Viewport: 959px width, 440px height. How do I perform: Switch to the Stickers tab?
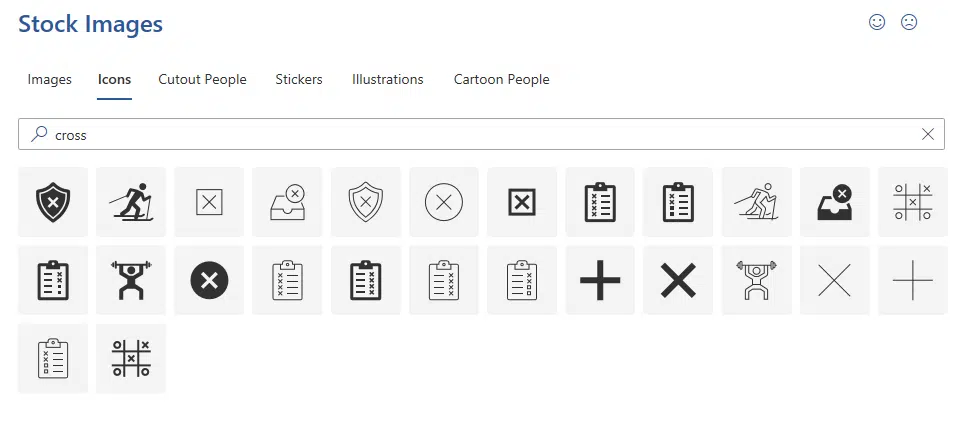point(299,80)
